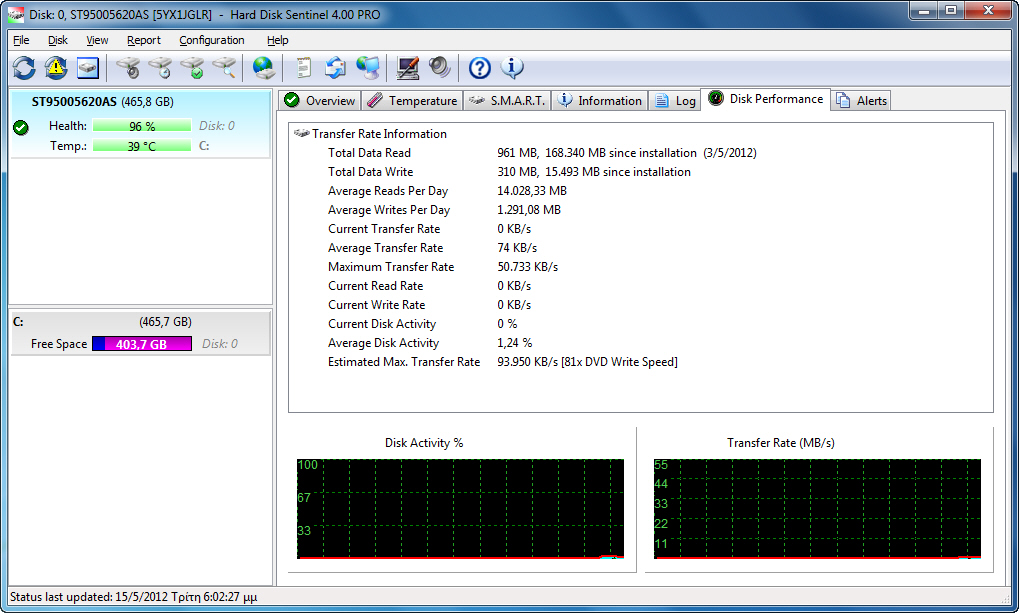
Task: Click the Status last updated status bar text
Action: tap(133, 597)
